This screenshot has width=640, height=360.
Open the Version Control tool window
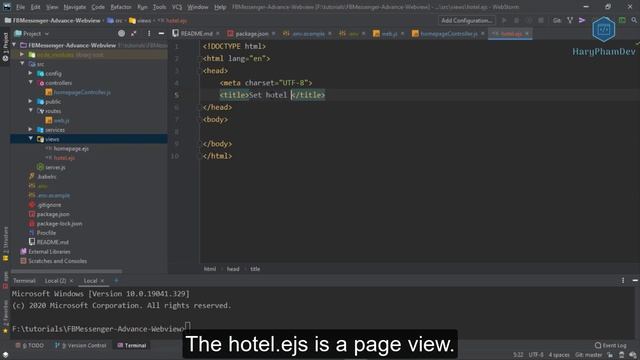click(81, 345)
